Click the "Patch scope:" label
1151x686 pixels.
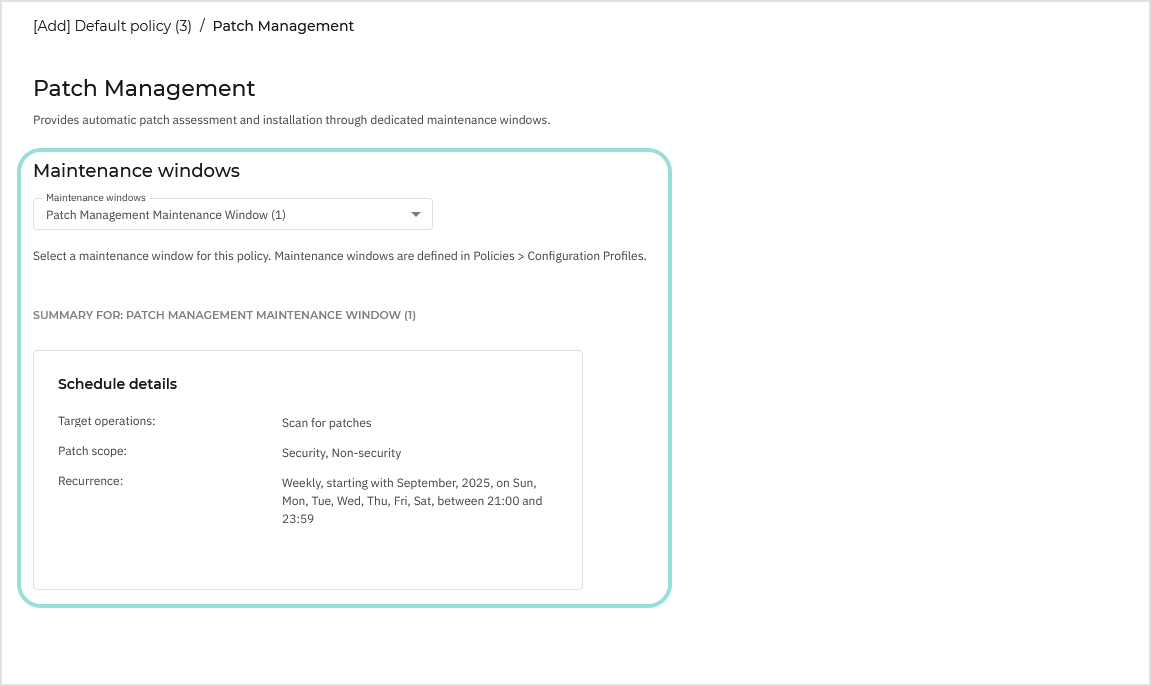coord(92,451)
